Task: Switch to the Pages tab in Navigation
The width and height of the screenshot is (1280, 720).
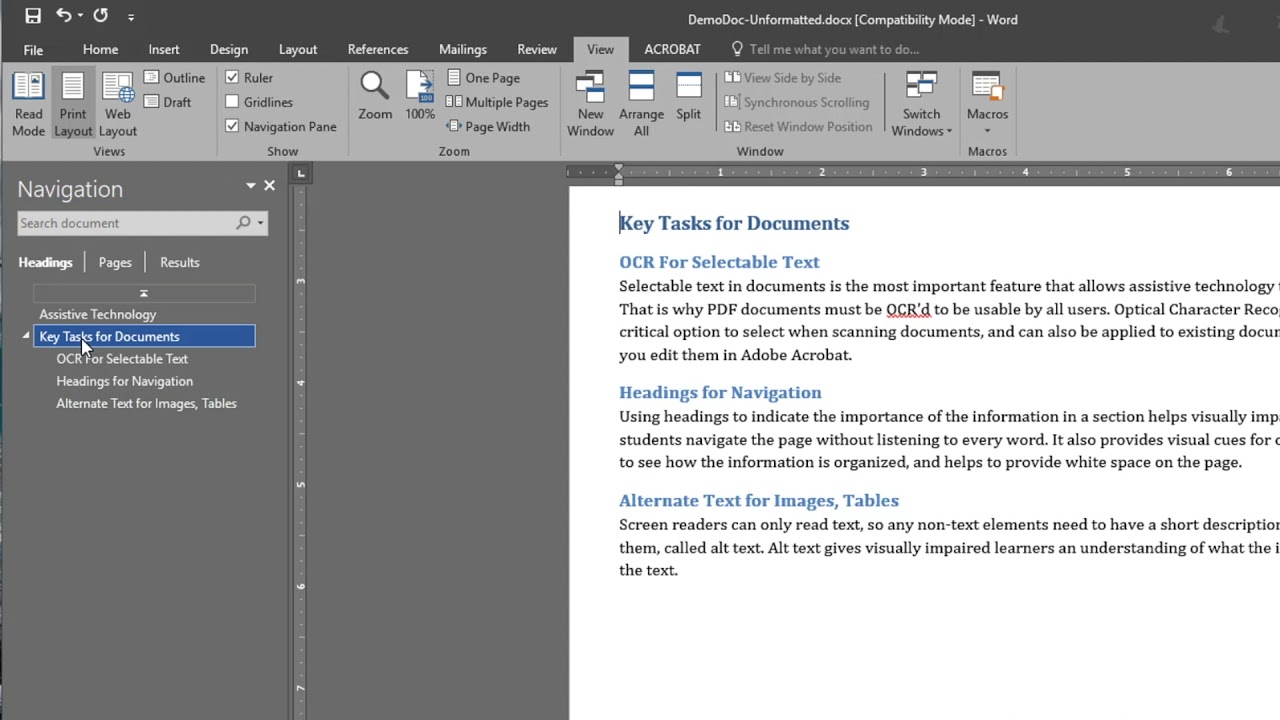Action: 115,262
